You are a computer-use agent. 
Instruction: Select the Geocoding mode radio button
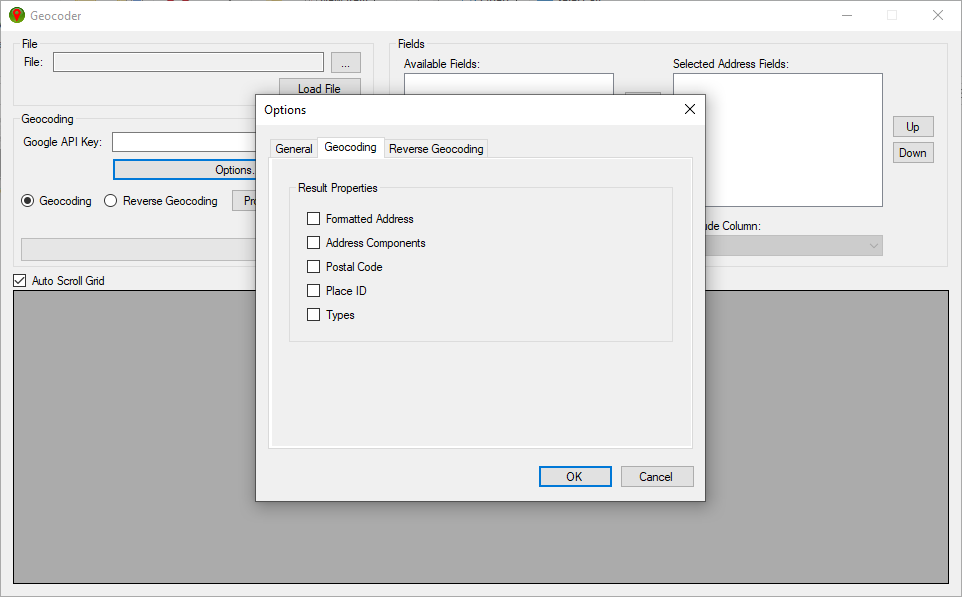pos(29,200)
